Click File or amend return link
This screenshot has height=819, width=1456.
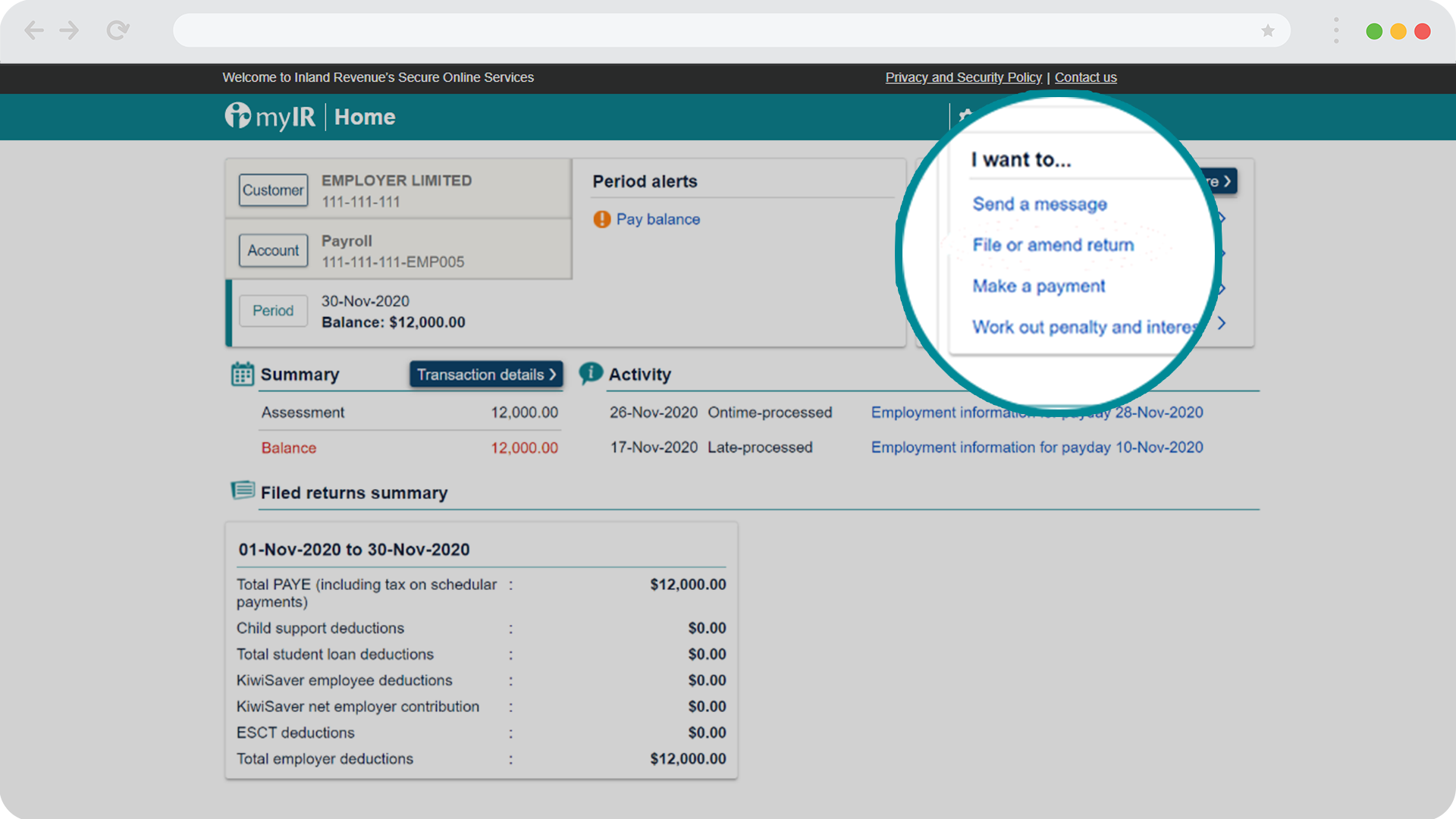(1053, 245)
